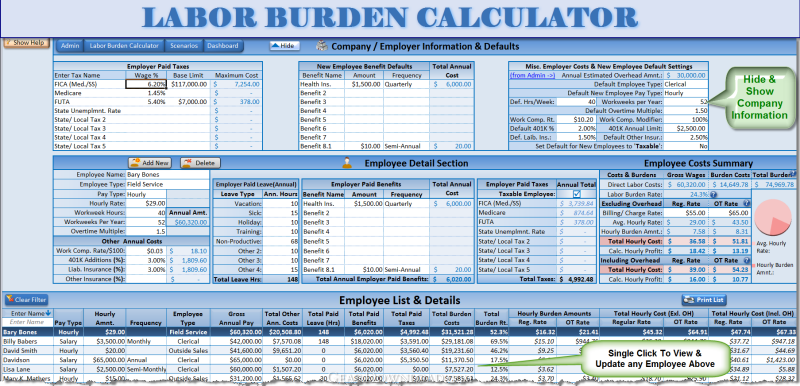Screen dimensions: 800x386
Task: Open Default Employee Type field showing Clerical
Action: coord(686,84)
